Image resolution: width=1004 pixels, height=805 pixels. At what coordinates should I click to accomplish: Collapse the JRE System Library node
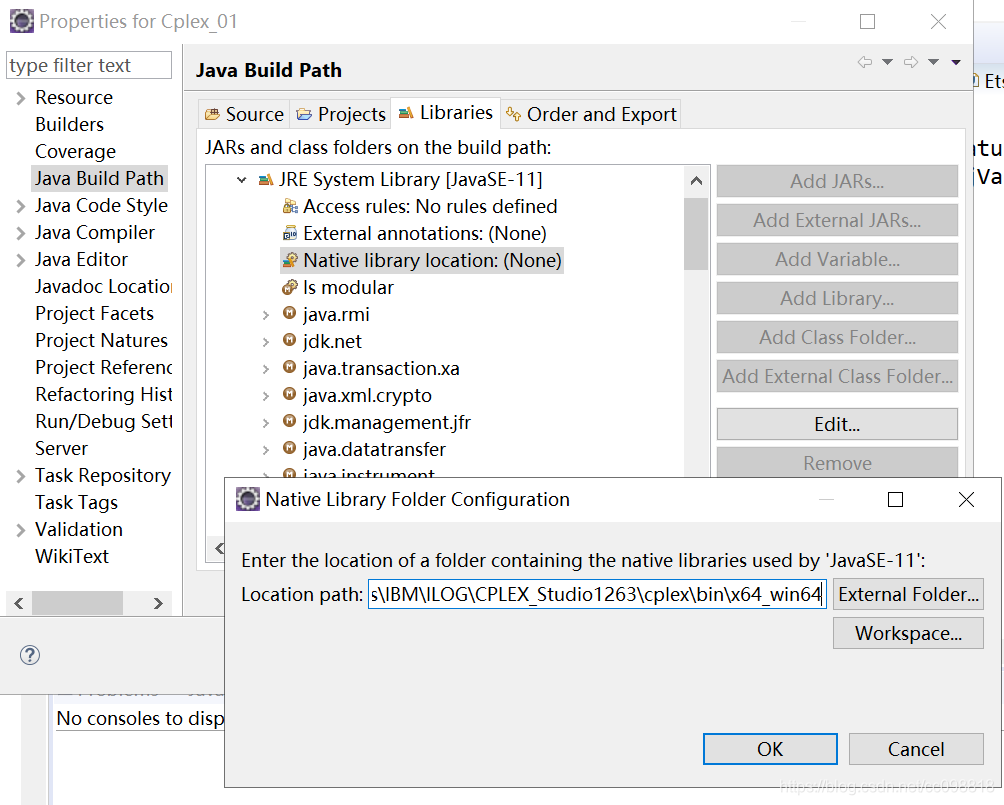pyautogui.click(x=241, y=180)
